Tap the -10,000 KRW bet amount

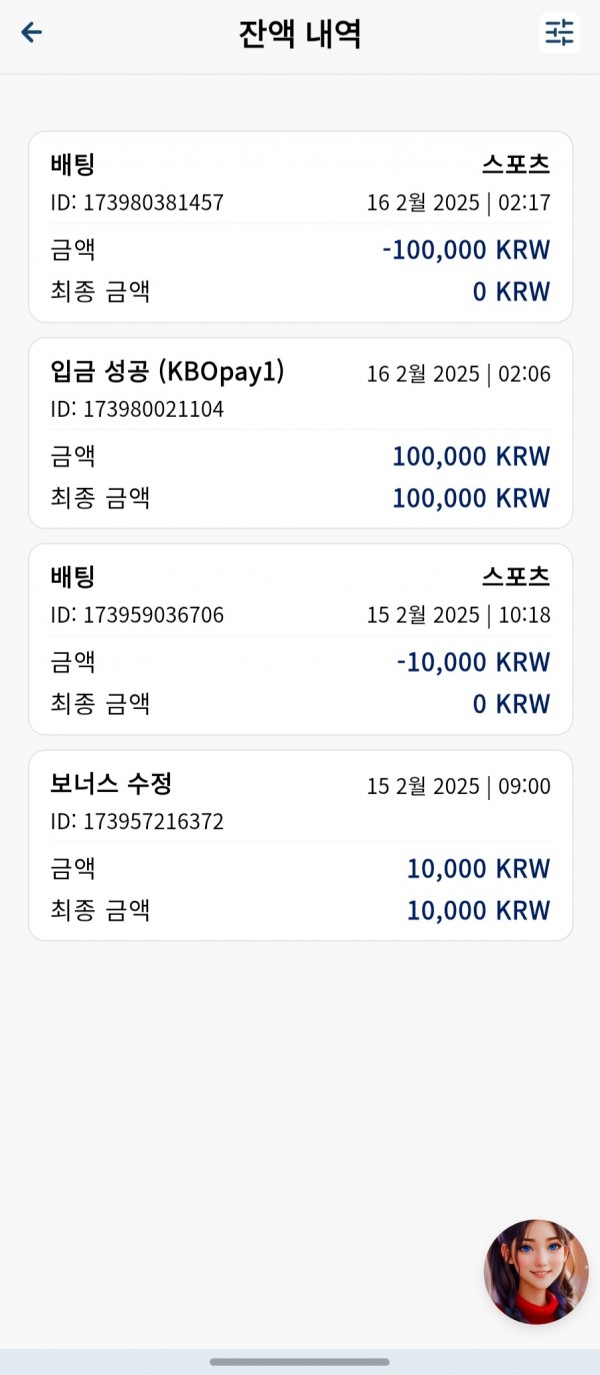(473, 662)
